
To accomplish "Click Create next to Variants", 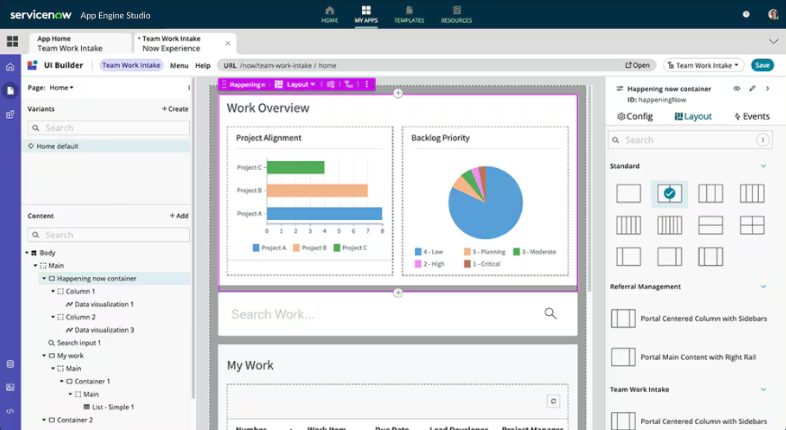I will [x=175, y=109].
